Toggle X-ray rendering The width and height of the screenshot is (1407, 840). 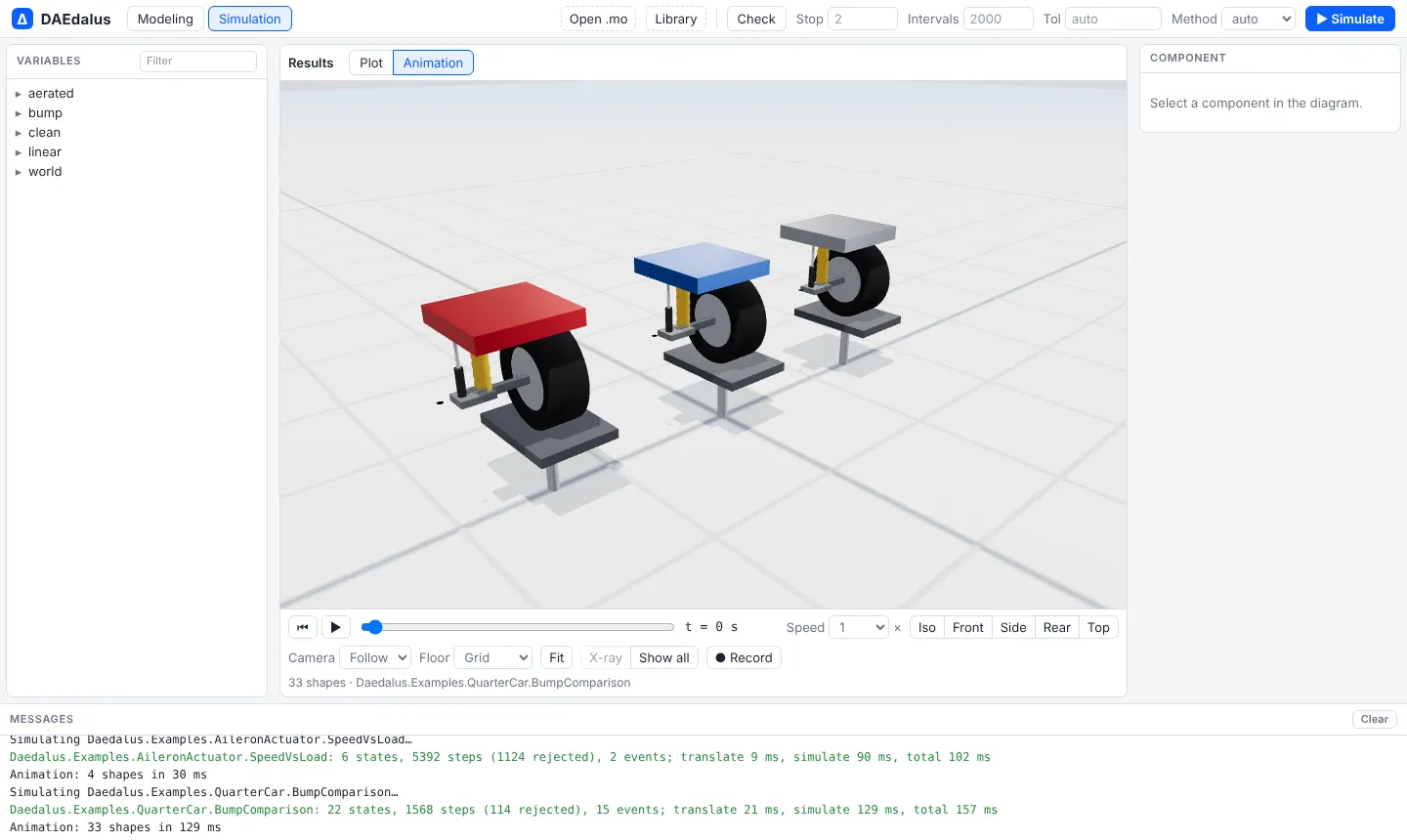606,657
